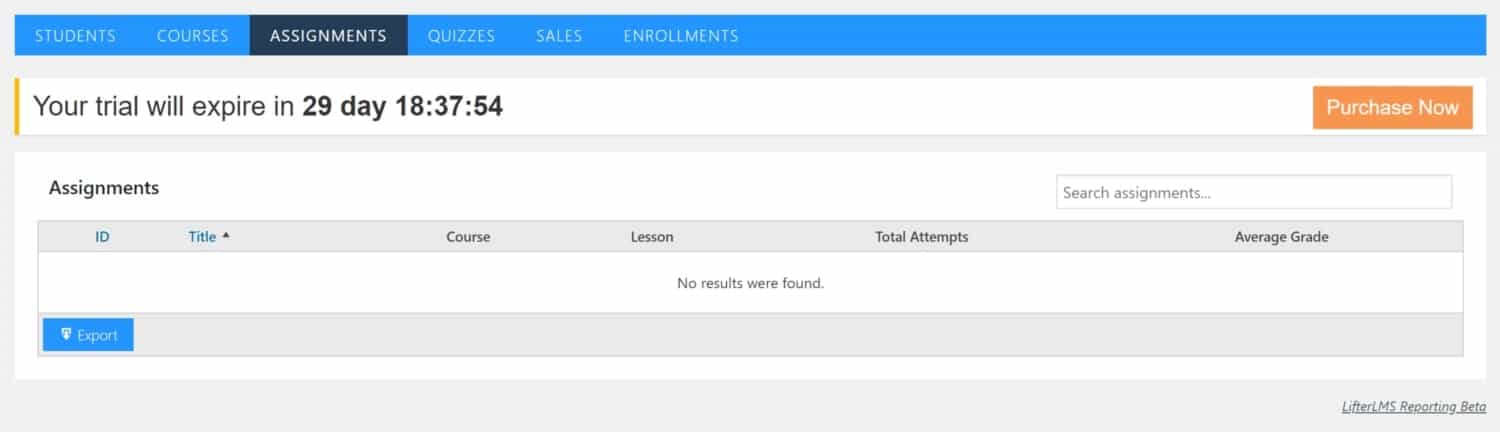
Task: Click the trial expiration countdown timer
Action: (402, 106)
